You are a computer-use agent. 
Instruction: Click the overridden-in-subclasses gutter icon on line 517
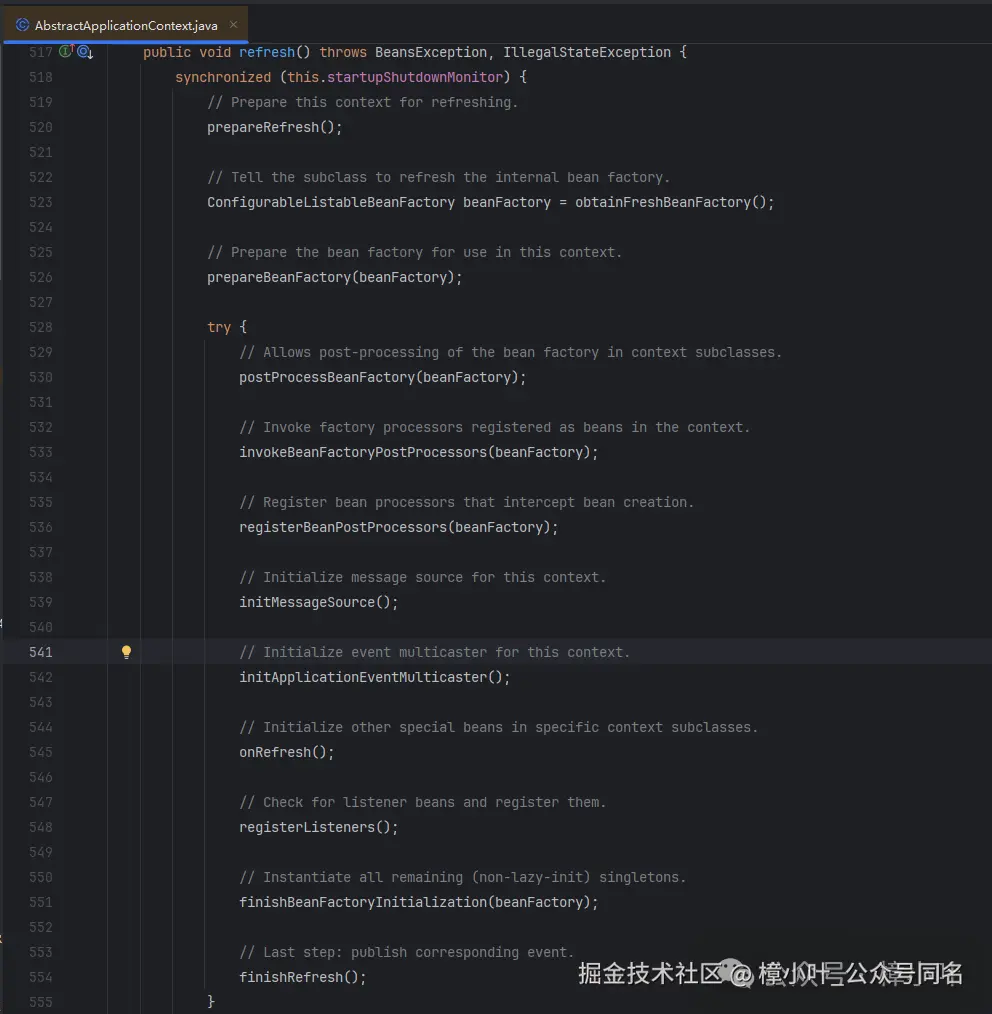tap(85, 52)
